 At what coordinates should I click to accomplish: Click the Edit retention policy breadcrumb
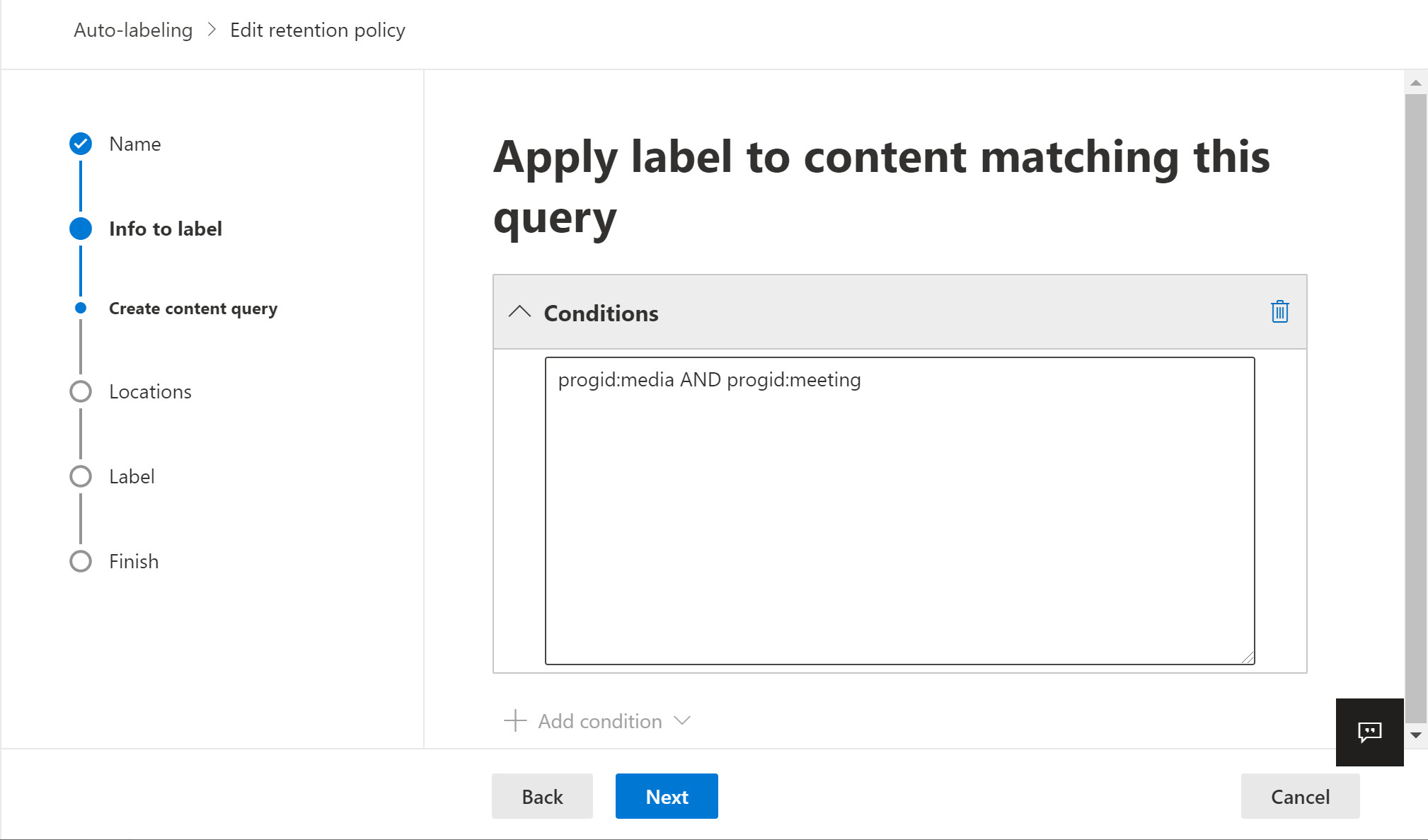318,30
